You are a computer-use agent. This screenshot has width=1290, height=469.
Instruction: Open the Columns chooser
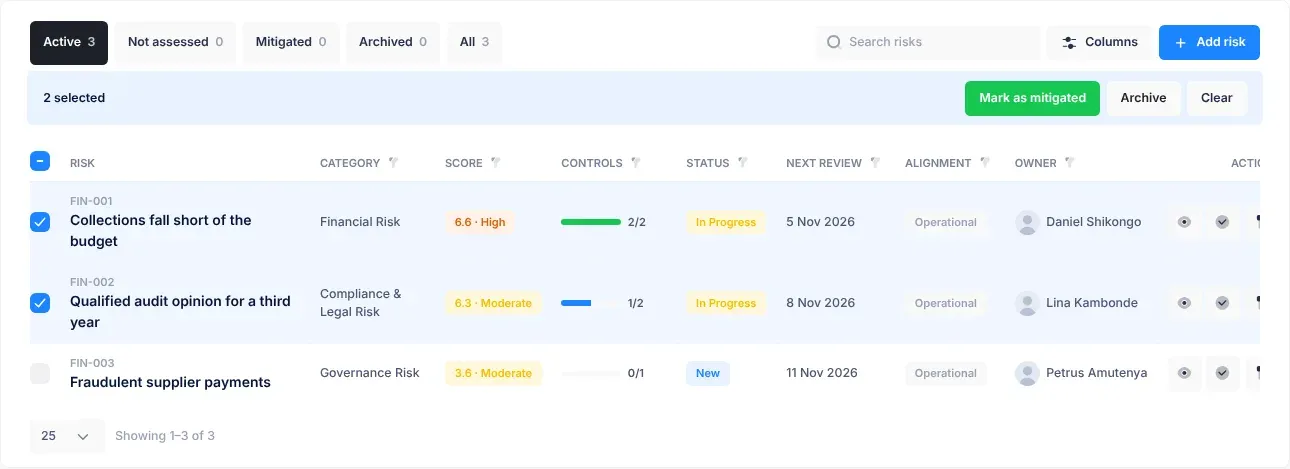[1100, 42]
